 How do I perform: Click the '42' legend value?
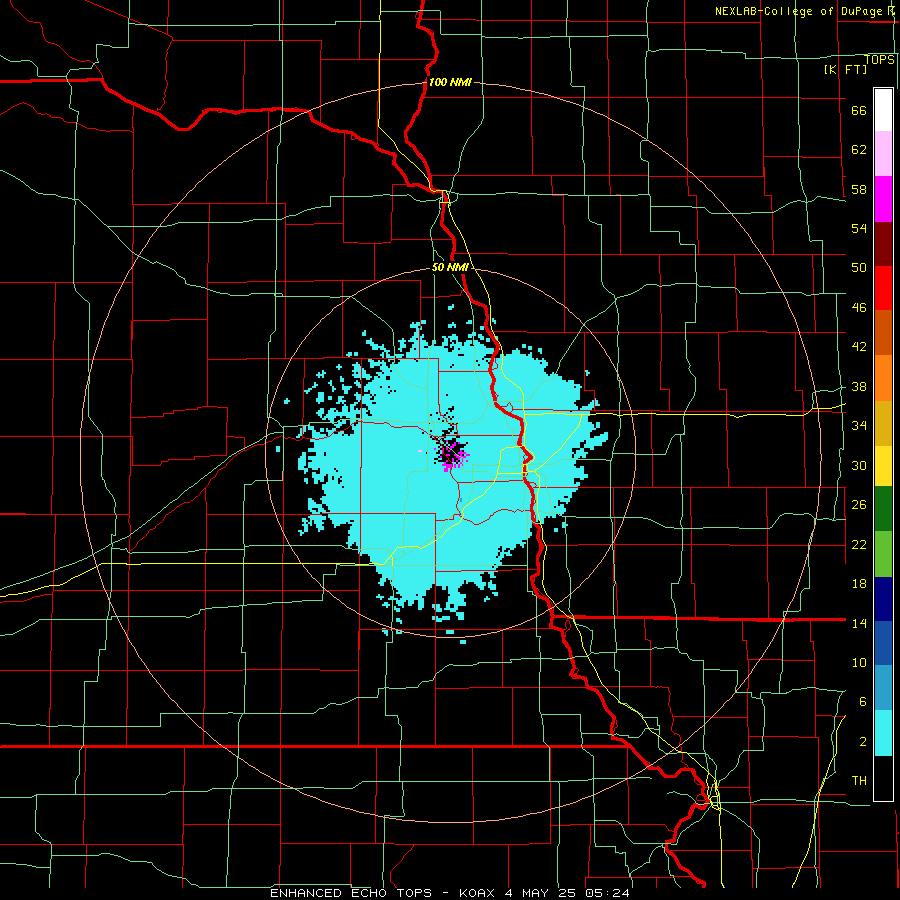(x=859, y=347)
